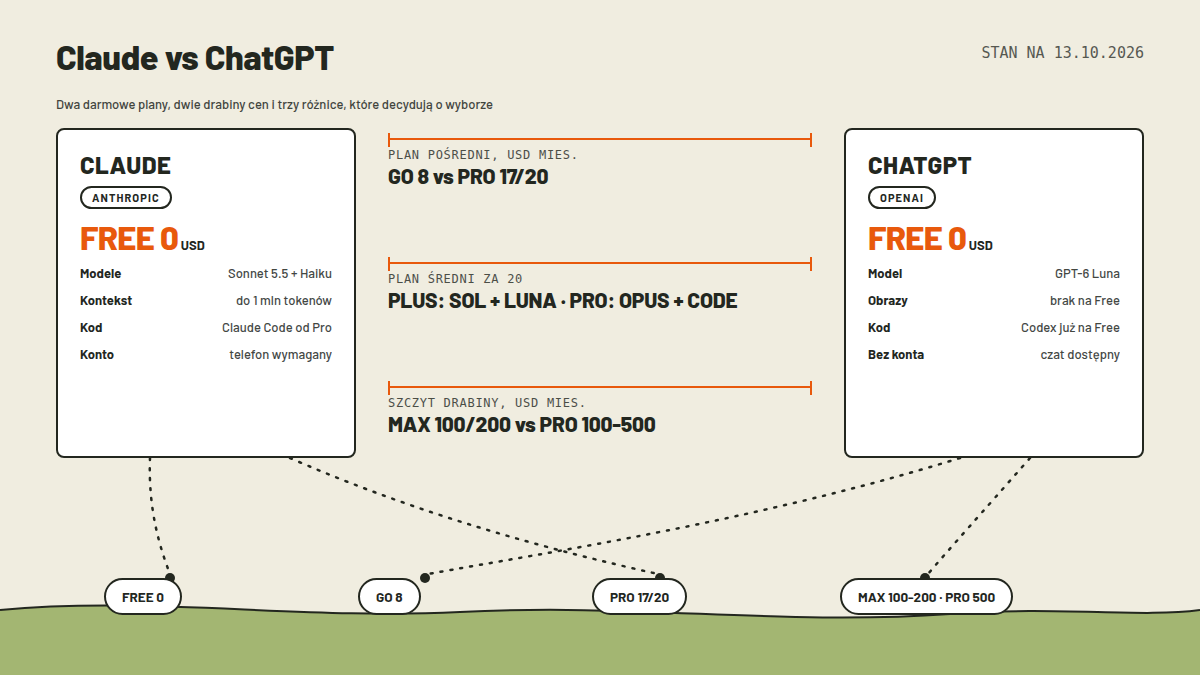Select the "Konto" label in Claude card
The width and height of the screenshot is (1200, 675).
97,355
